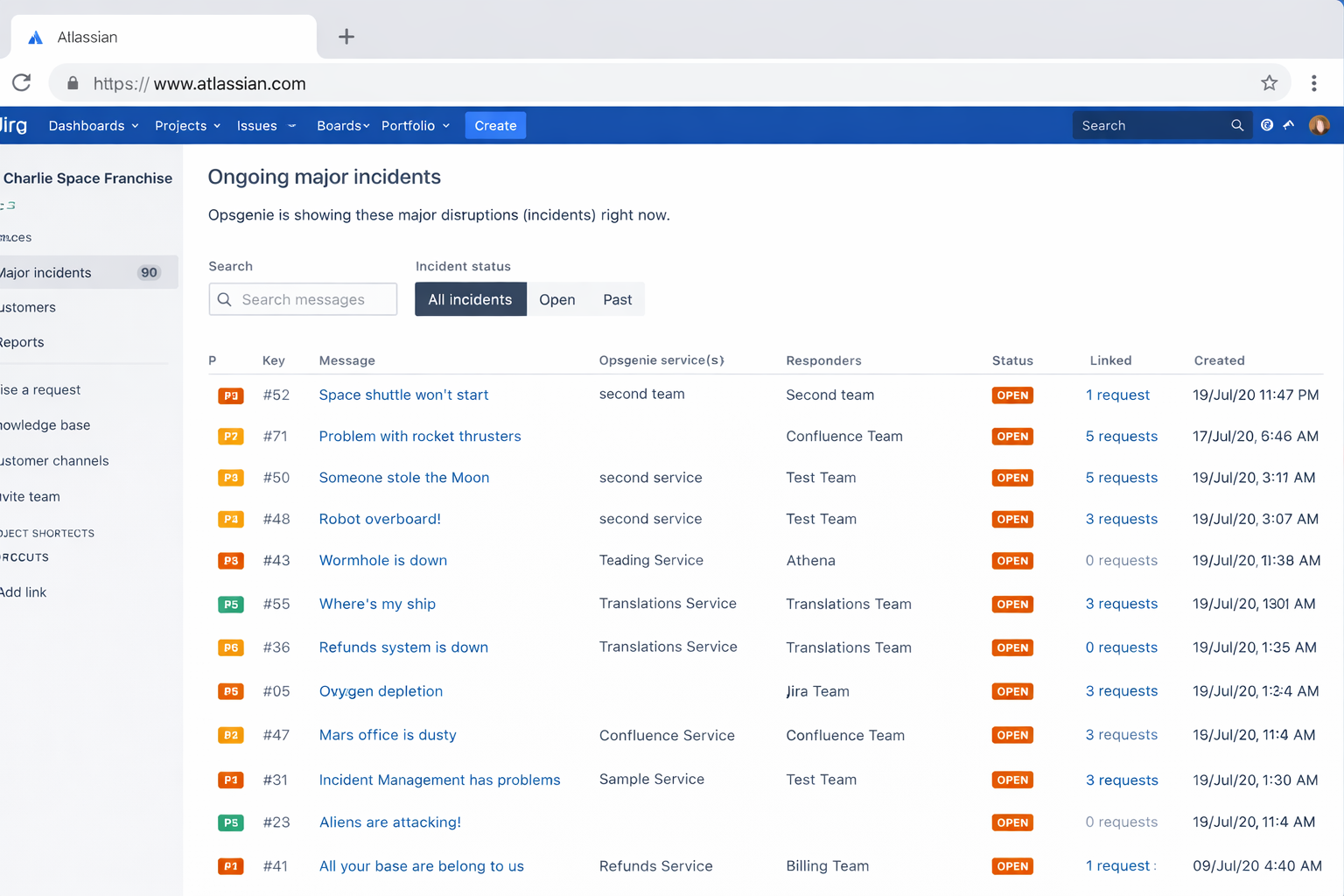
Task: Show Past incidents only
Action: point(617,299)
